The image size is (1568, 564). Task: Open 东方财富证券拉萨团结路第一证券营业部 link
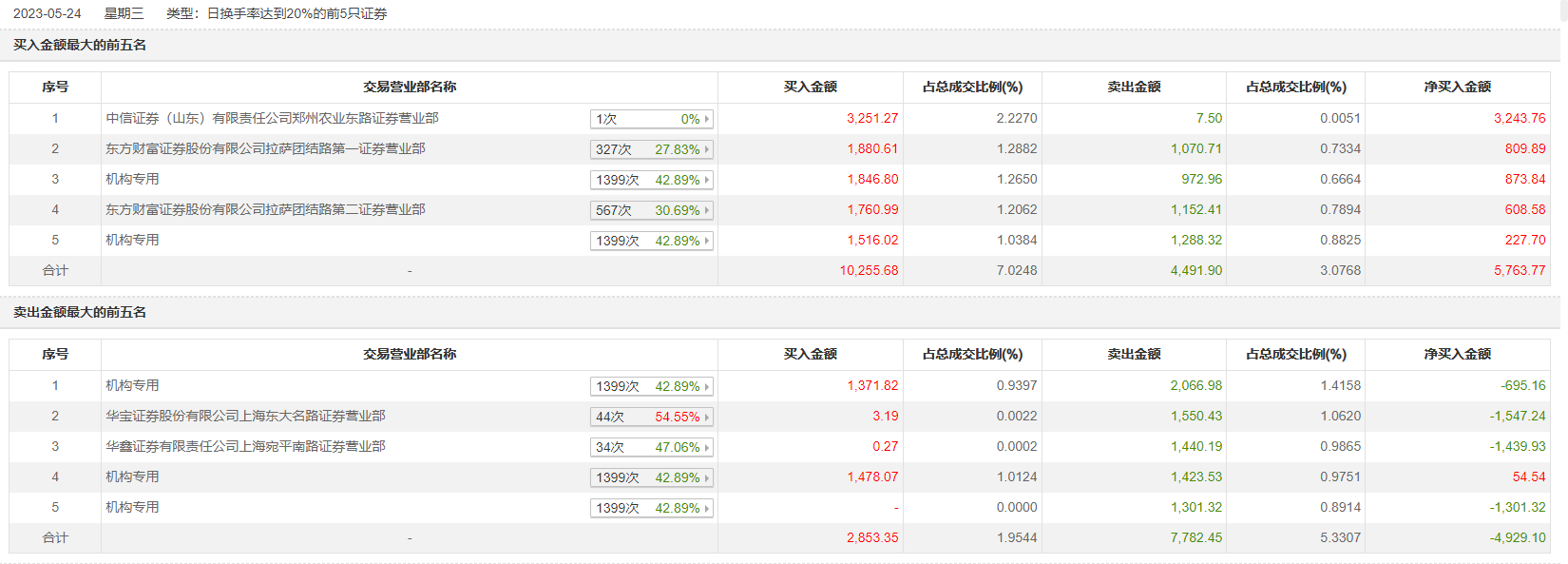click(265, 148)
